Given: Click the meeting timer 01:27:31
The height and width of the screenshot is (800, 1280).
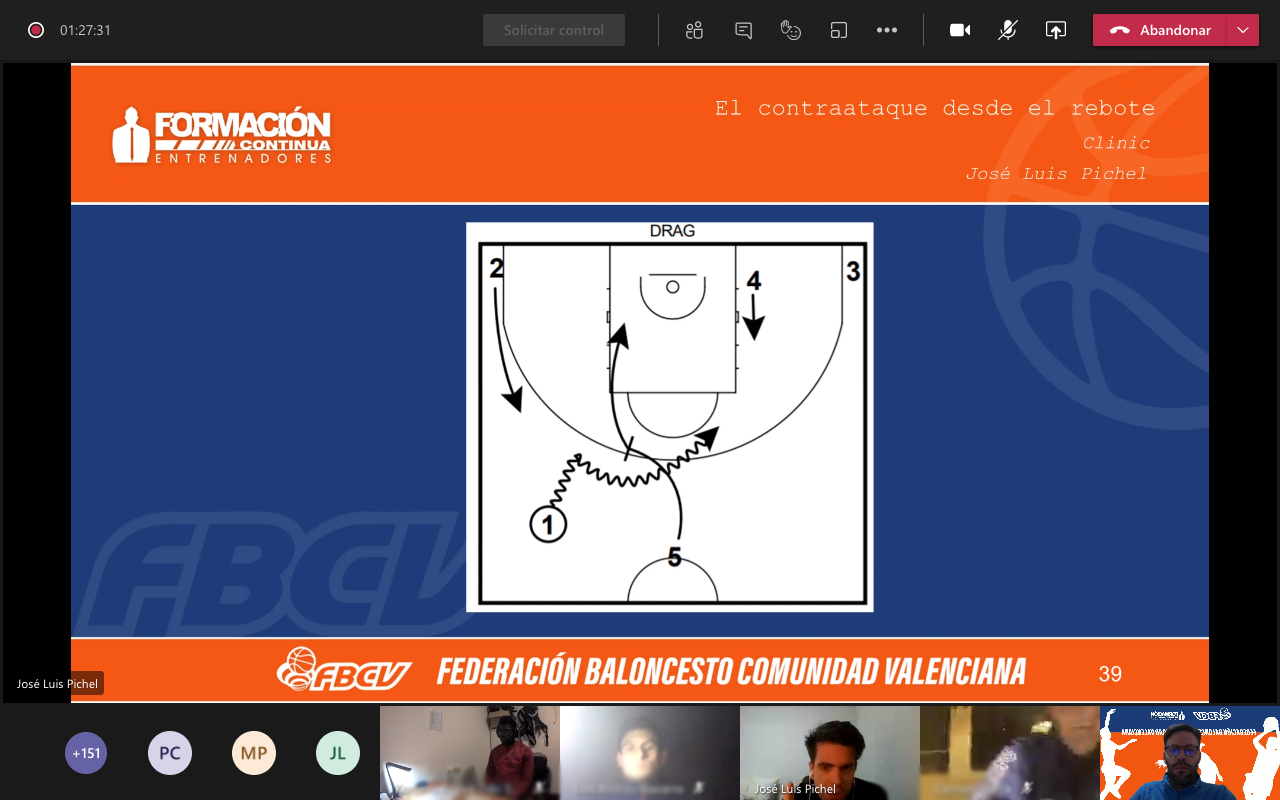Looking at the screenshot, I should pyautogui.click(x=85, y=30).
